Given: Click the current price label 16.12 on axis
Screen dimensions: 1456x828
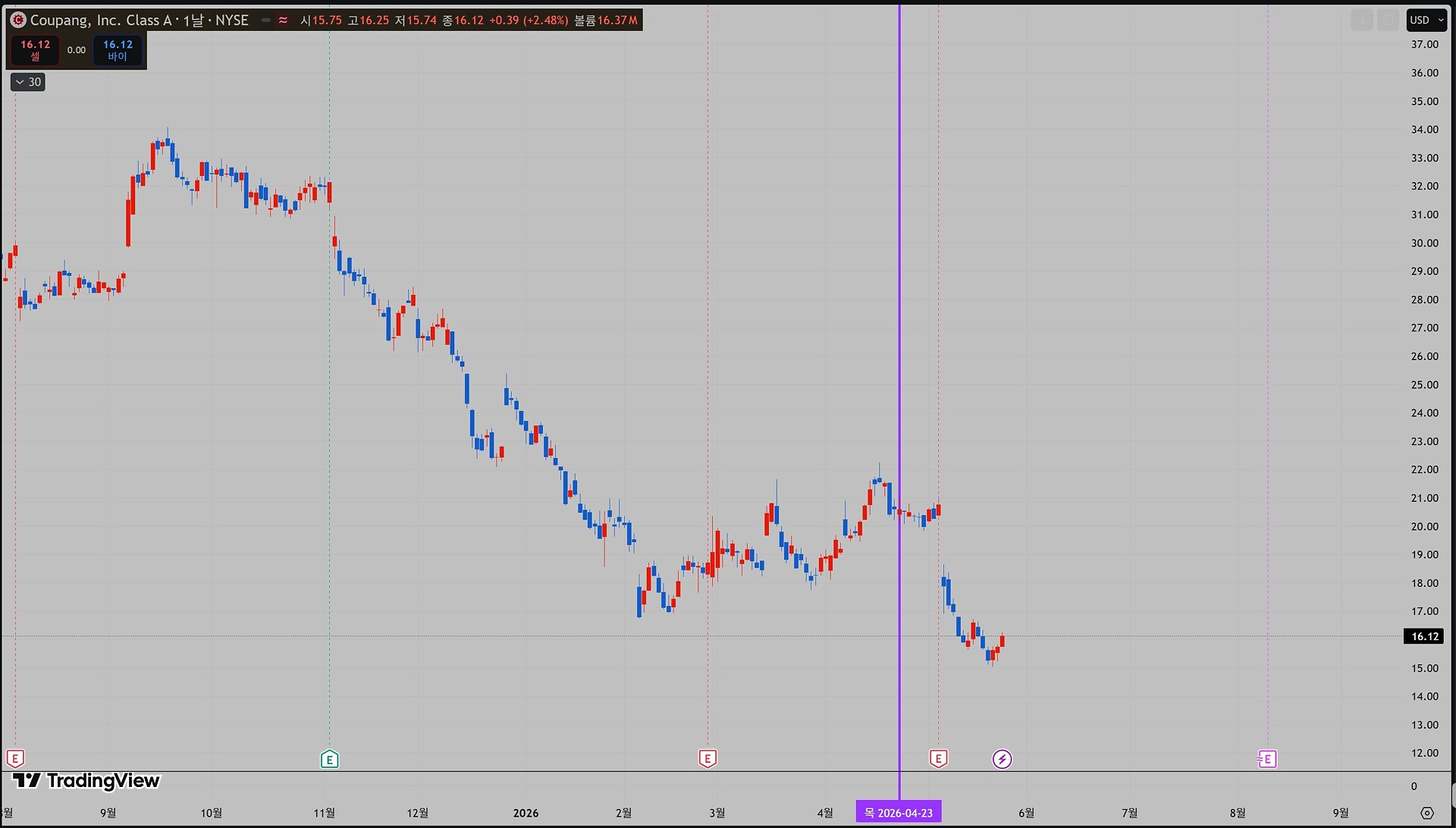Looking at the screenshot, I should tap(1425, 636).
